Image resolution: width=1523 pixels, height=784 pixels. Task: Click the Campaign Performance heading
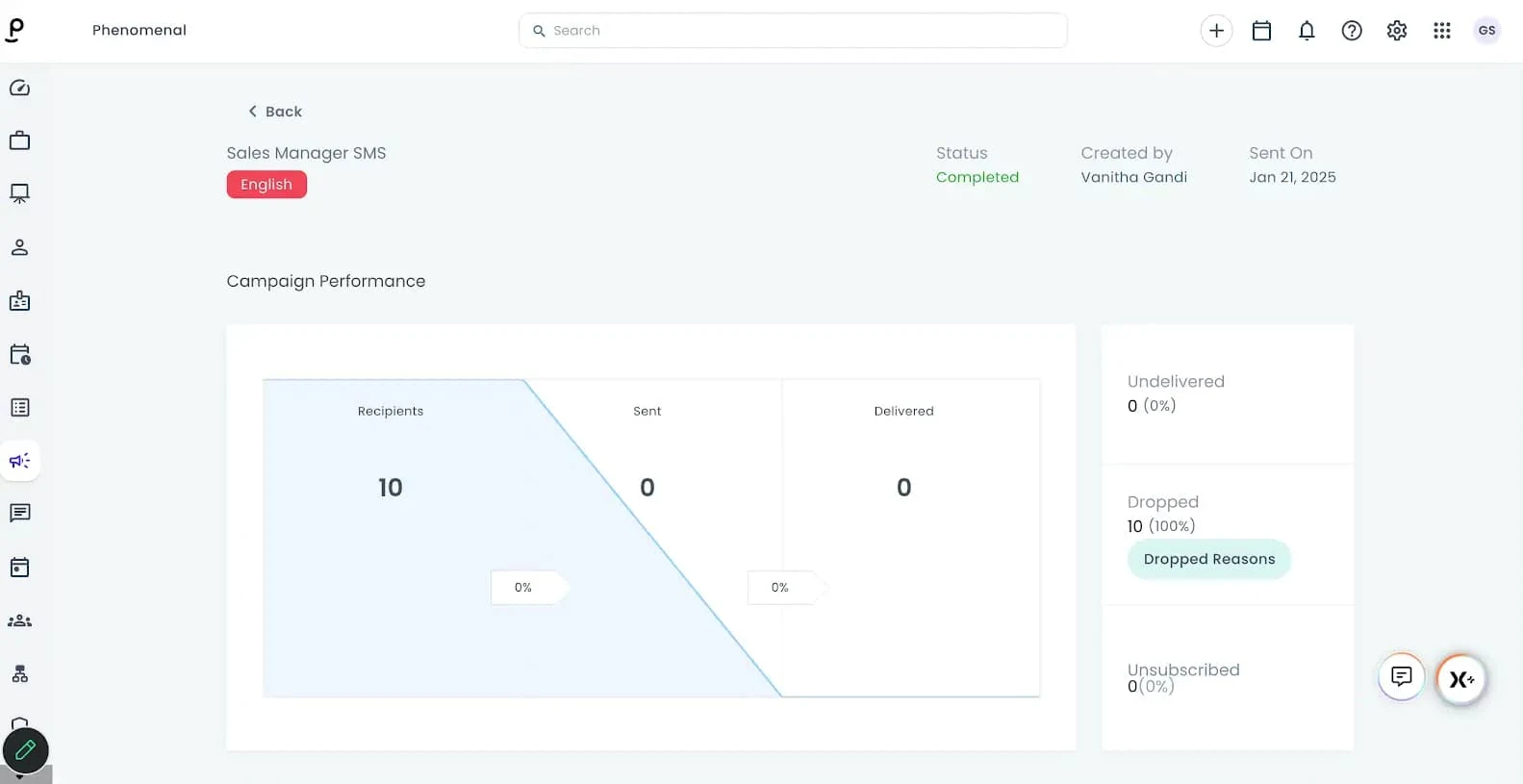[325, 281]
